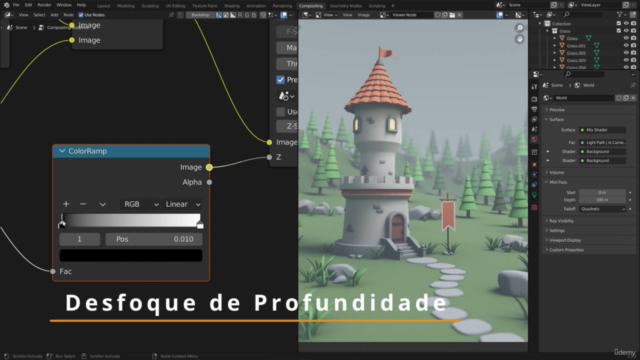Open the Quadratic falloff dropdown

click(602, 209)
